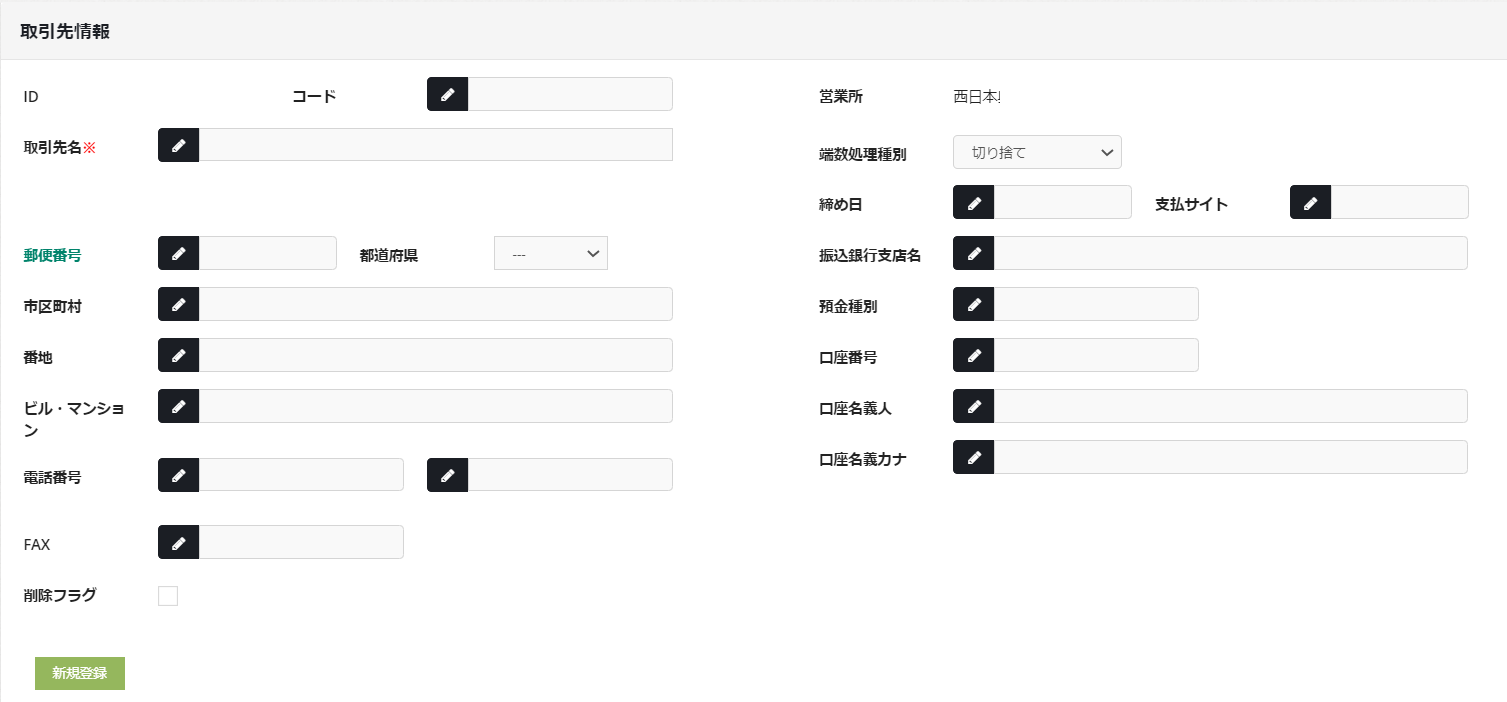The height and width of the screenshot is (702, 1507).
Task: Click pencil icon beside コード field
Action: coord(447,94)
